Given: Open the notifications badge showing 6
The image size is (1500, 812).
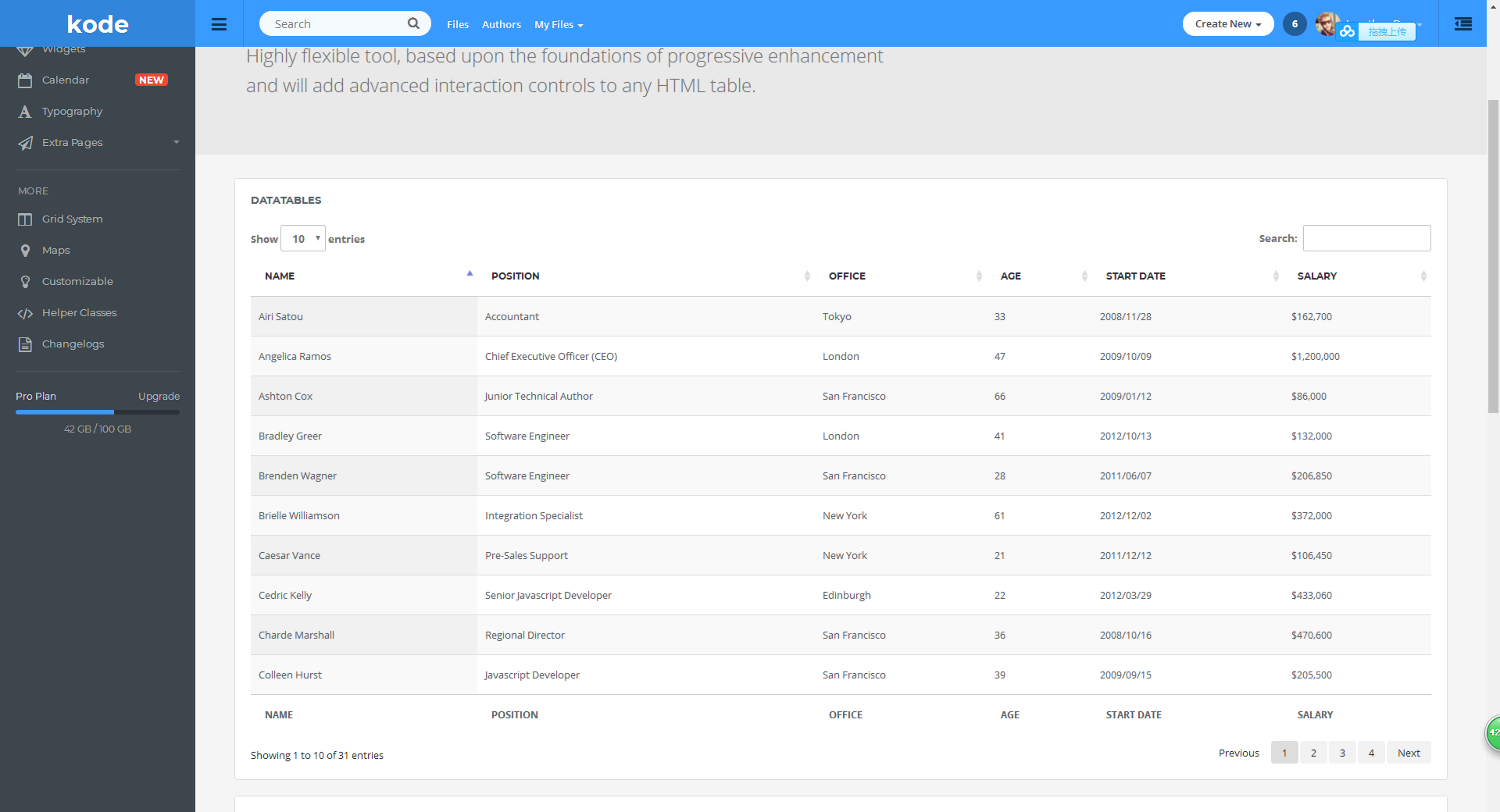Looking at the screenshot, I should pos(1295,24).
